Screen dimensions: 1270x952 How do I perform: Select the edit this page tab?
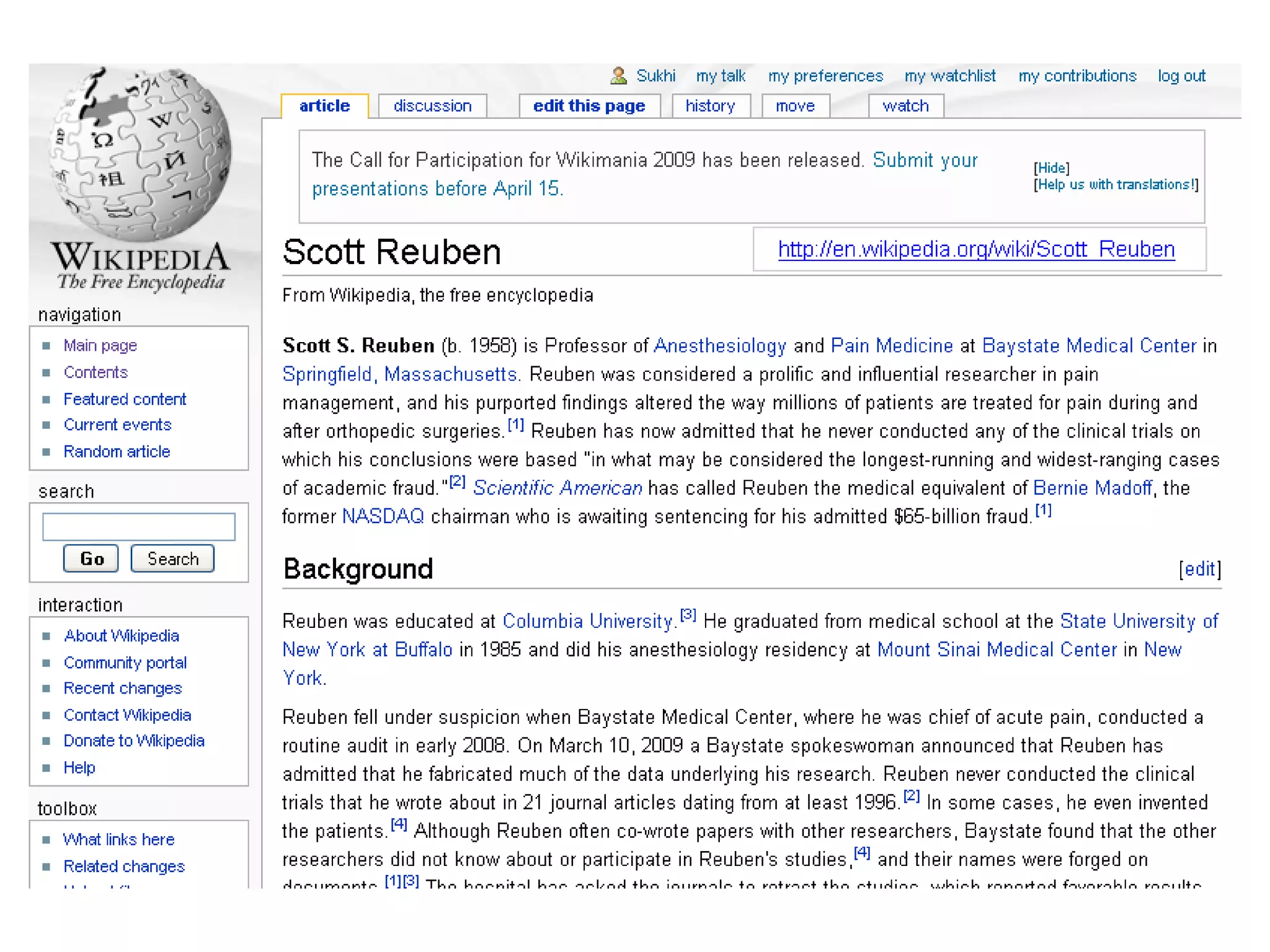point(588,106)
